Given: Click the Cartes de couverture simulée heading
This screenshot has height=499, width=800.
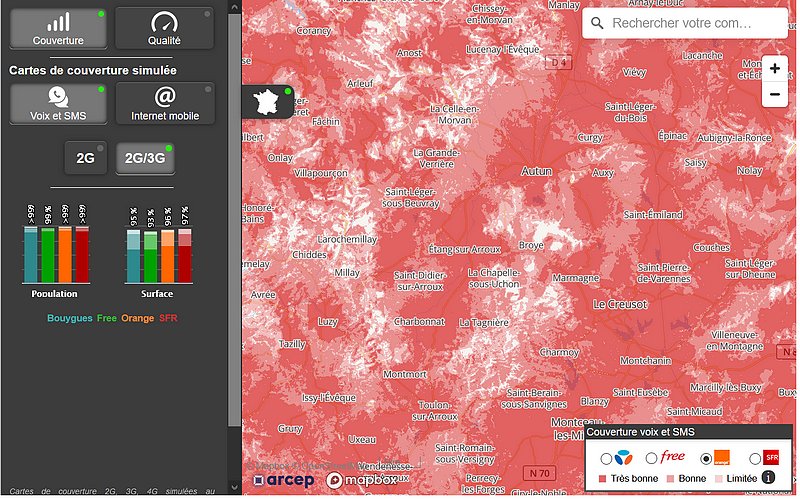Looking at the screenshot, I should (x=93, y=70).
